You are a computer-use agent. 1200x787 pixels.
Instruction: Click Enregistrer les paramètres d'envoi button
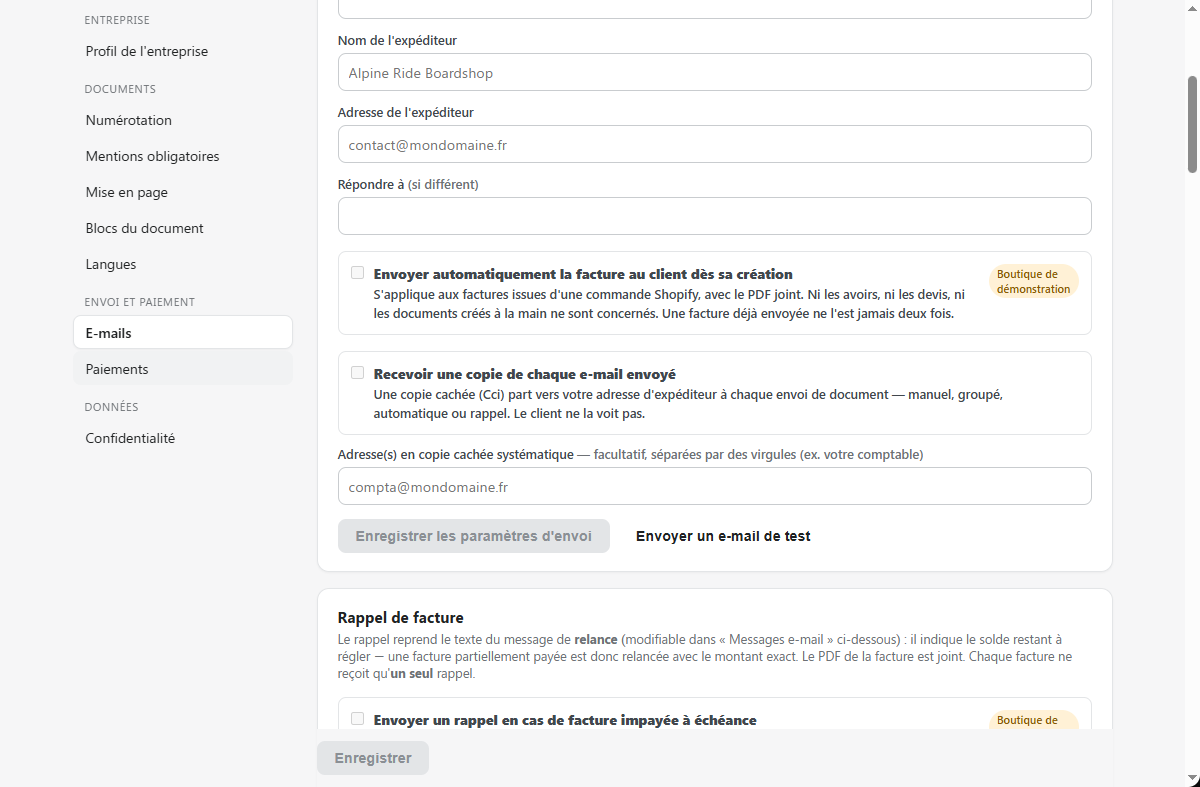pyautogui.click(x=474, y=536)
